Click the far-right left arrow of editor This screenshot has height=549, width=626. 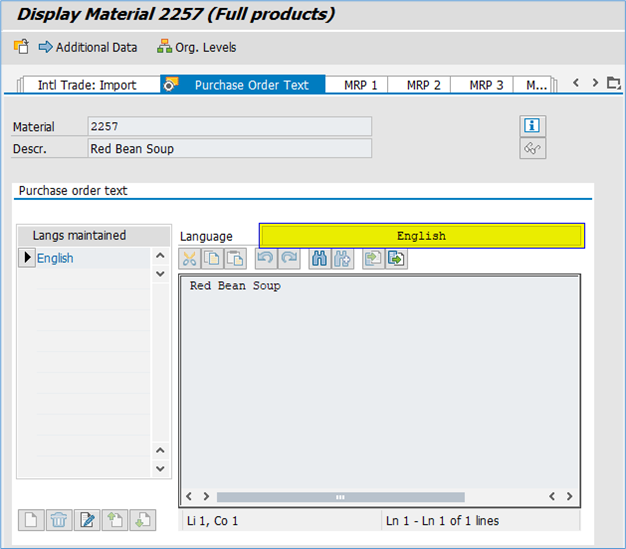click(552, 496)
